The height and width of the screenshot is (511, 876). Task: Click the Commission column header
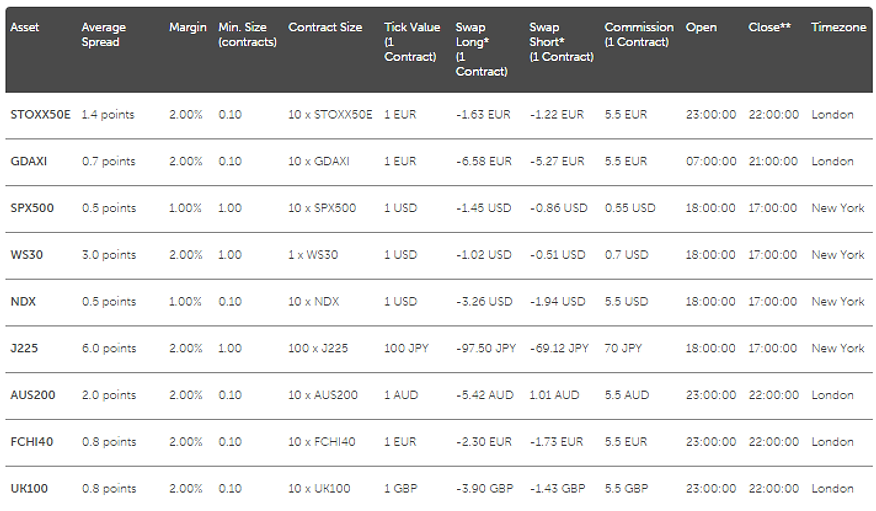pyautogui.click(x=639, y=35)
